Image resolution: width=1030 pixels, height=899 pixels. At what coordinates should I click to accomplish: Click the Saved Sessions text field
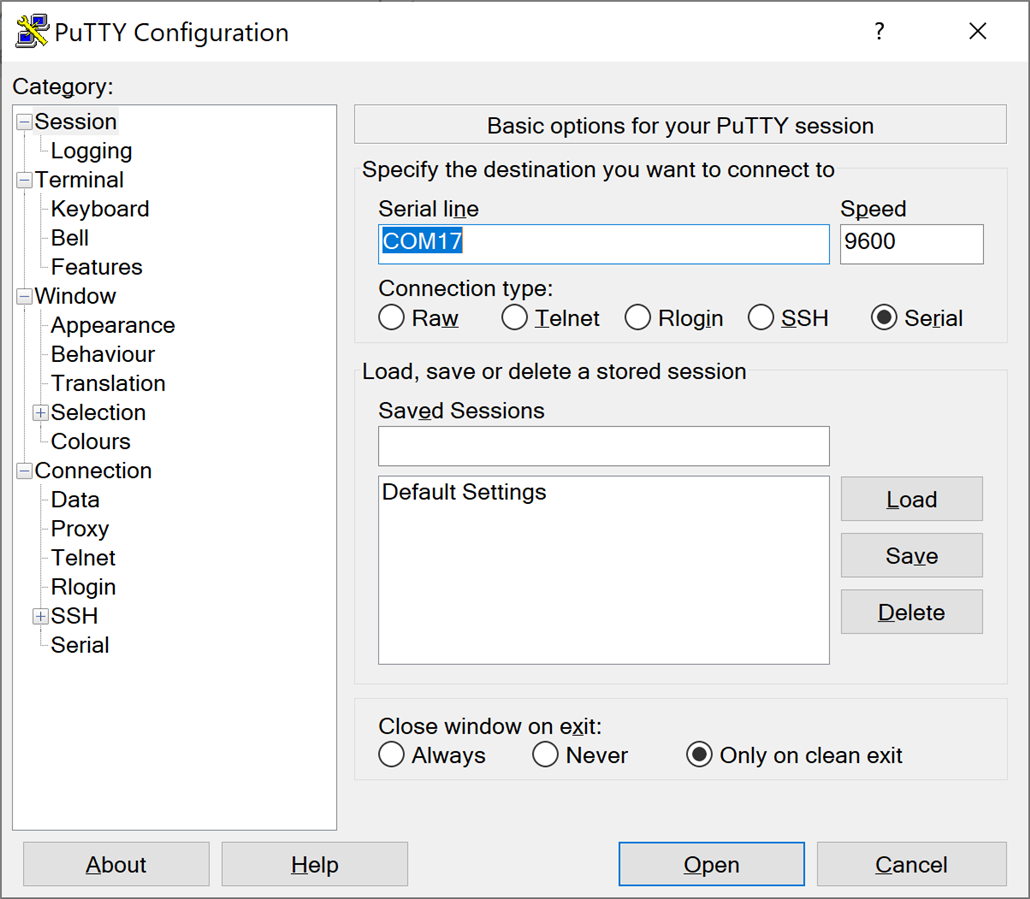click(603, 446)
